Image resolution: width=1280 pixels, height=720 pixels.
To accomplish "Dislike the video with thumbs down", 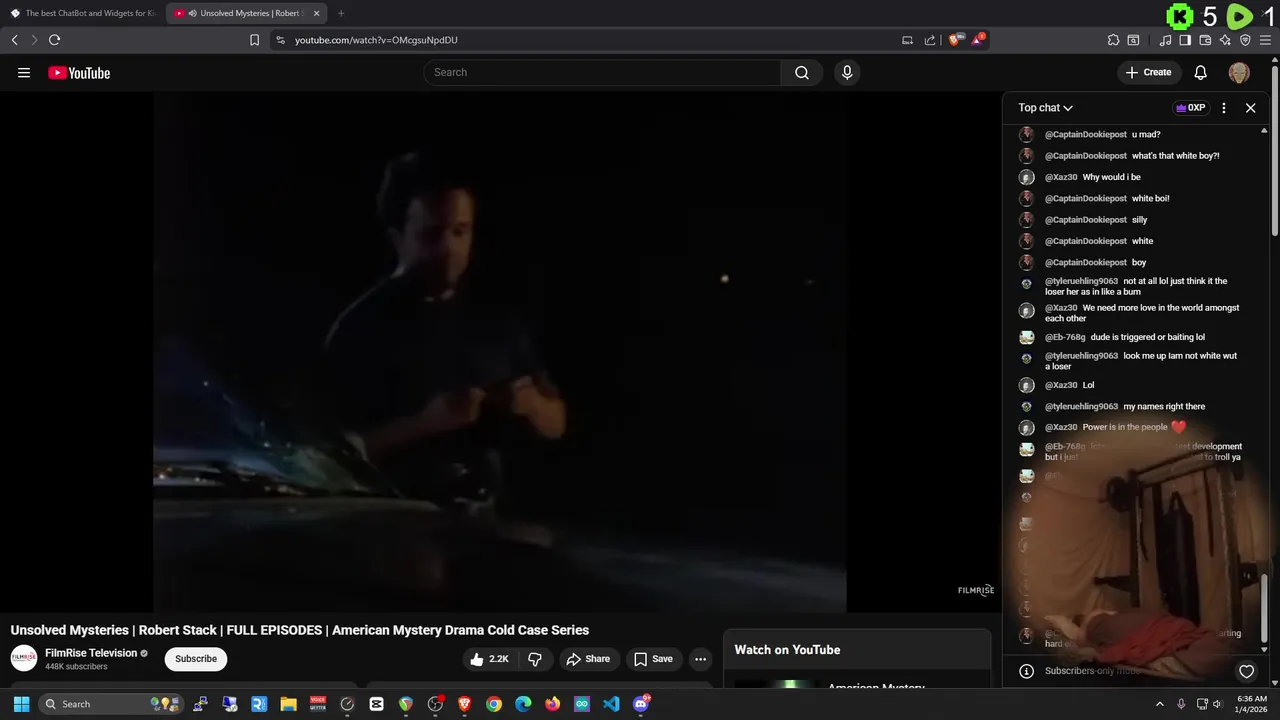I will [x=535, y=659].
